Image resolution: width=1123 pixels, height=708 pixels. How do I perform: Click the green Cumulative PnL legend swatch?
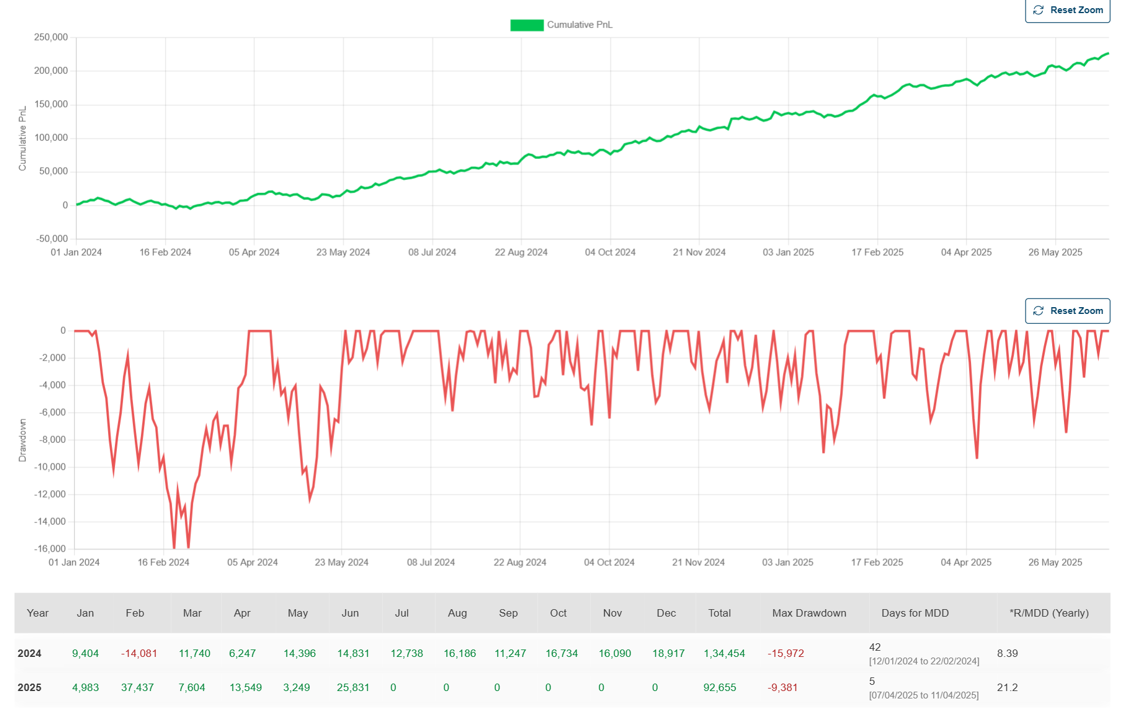(x=527, y=25)
